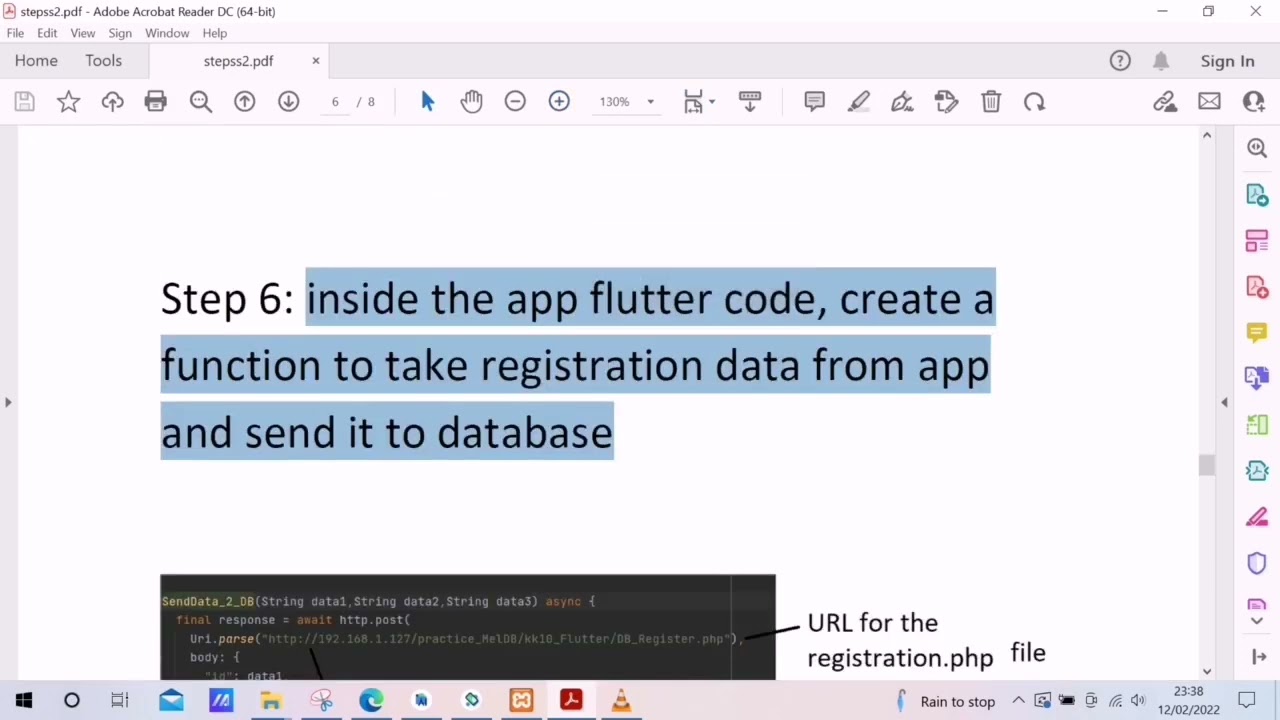Open the pink Organize Pages tool
Screen dimensions: 1280x720
tap(1257, 241)
